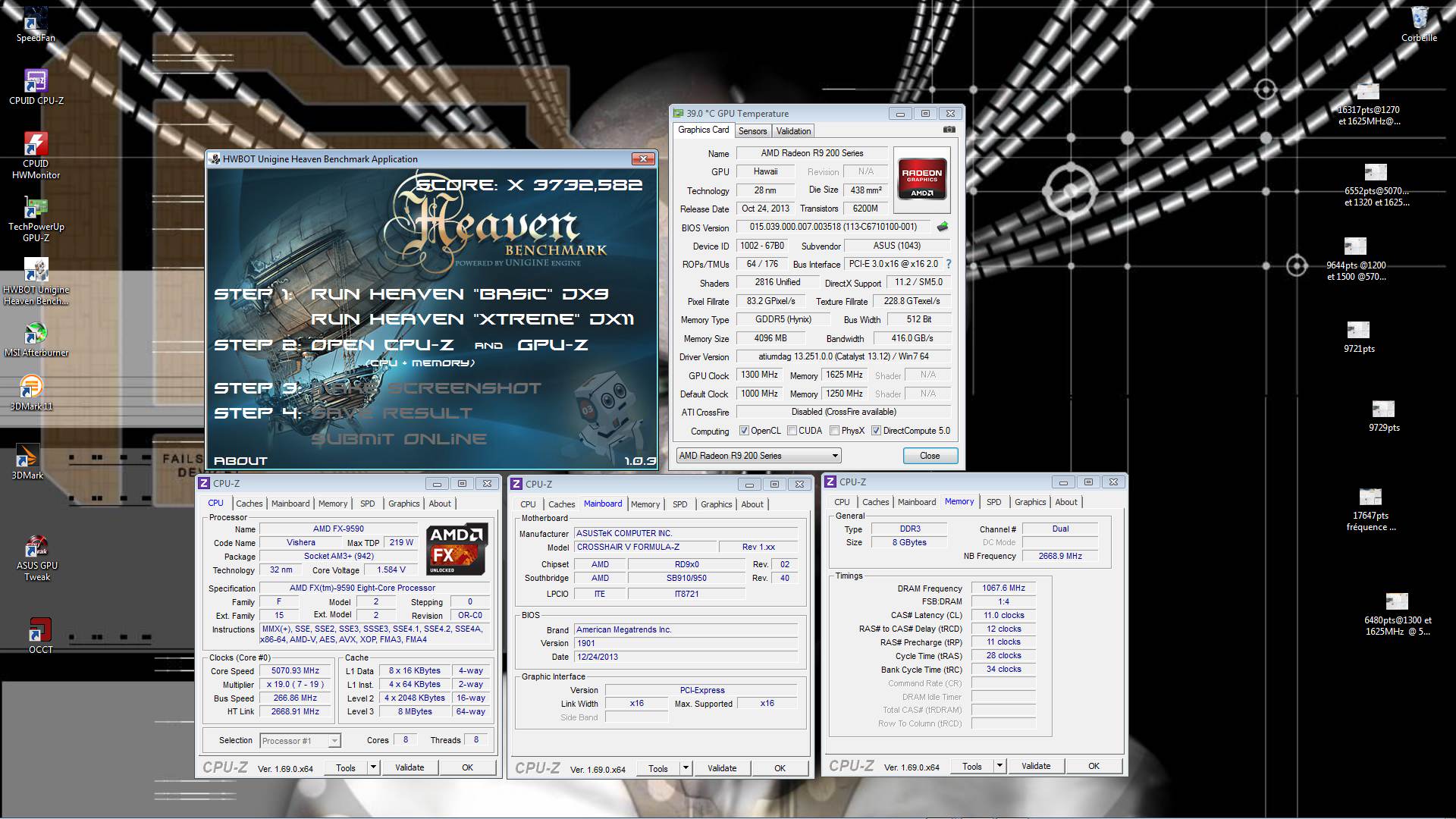The width and height of the screenshot is (1456, 819).
Task: Launch CPUID CPU-Z desktop icon
Action: tap(36, 86)
